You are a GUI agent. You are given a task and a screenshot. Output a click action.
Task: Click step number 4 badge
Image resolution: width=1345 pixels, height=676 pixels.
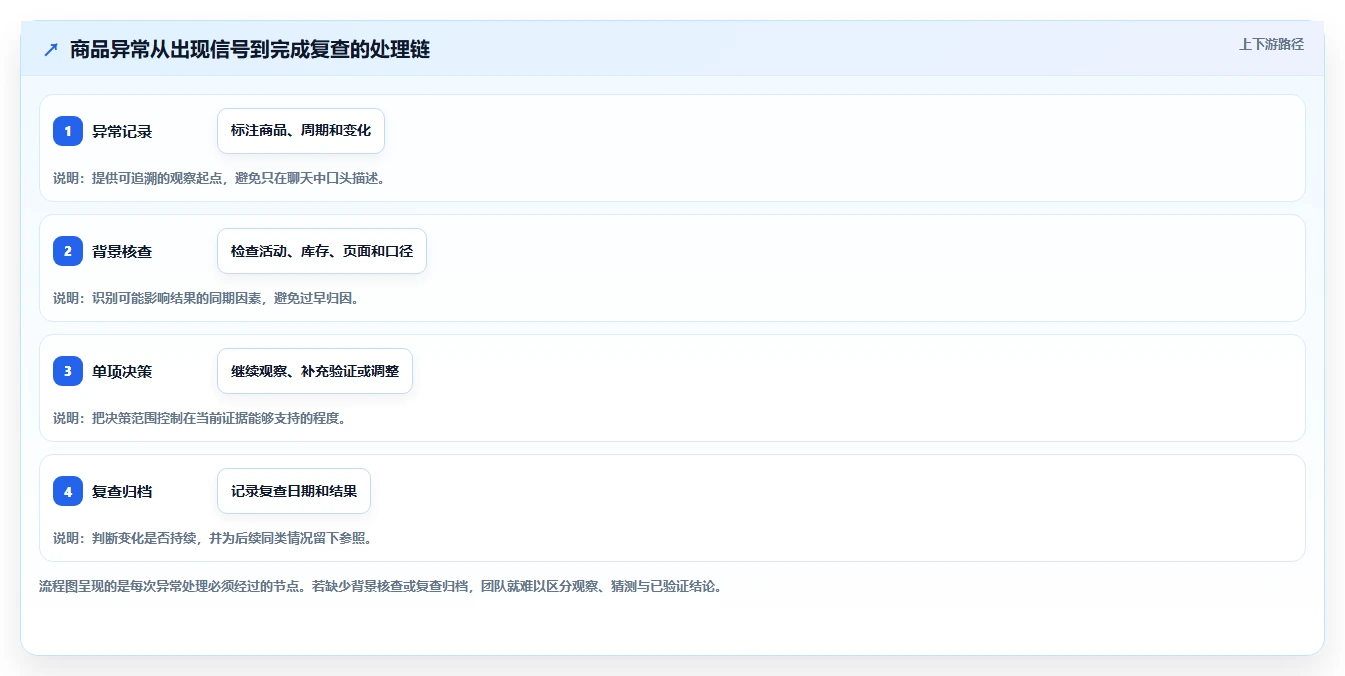point(68,491)
